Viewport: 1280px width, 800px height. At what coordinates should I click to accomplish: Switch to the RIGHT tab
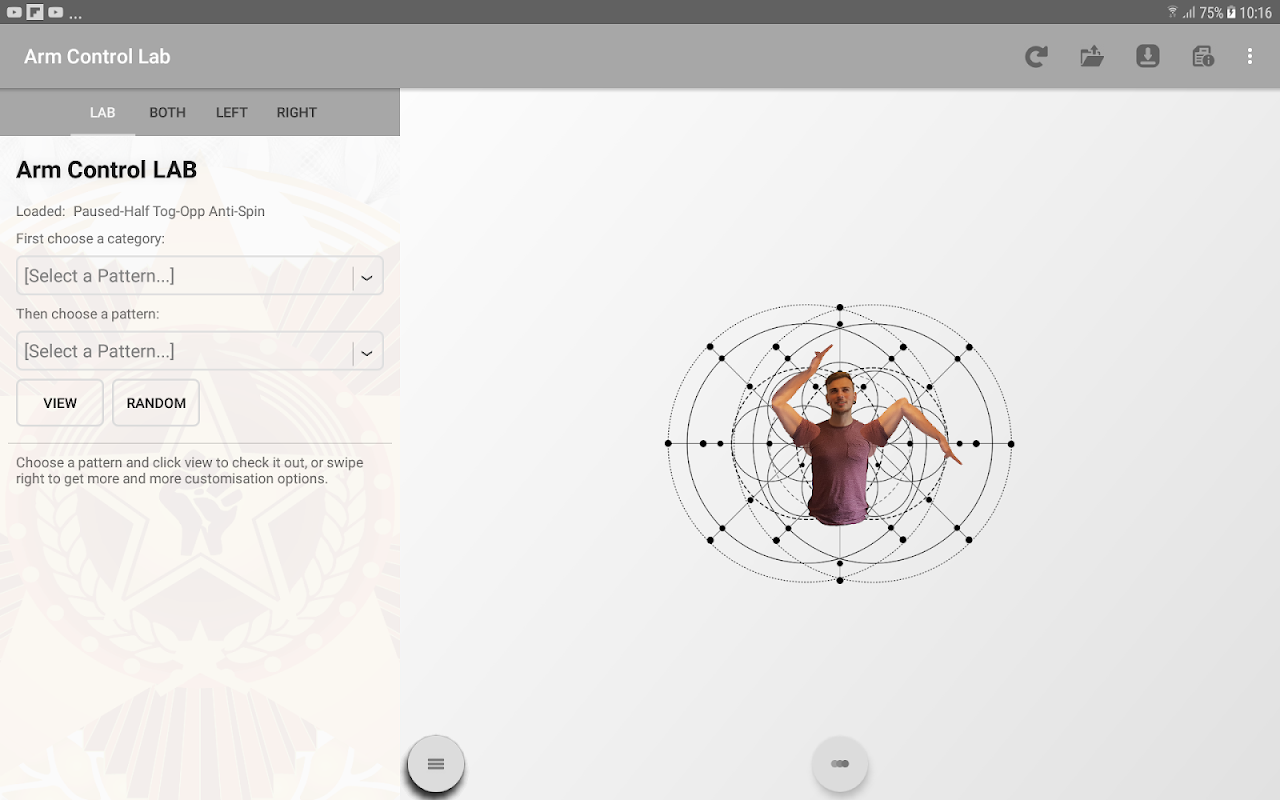tap(297, 113)
